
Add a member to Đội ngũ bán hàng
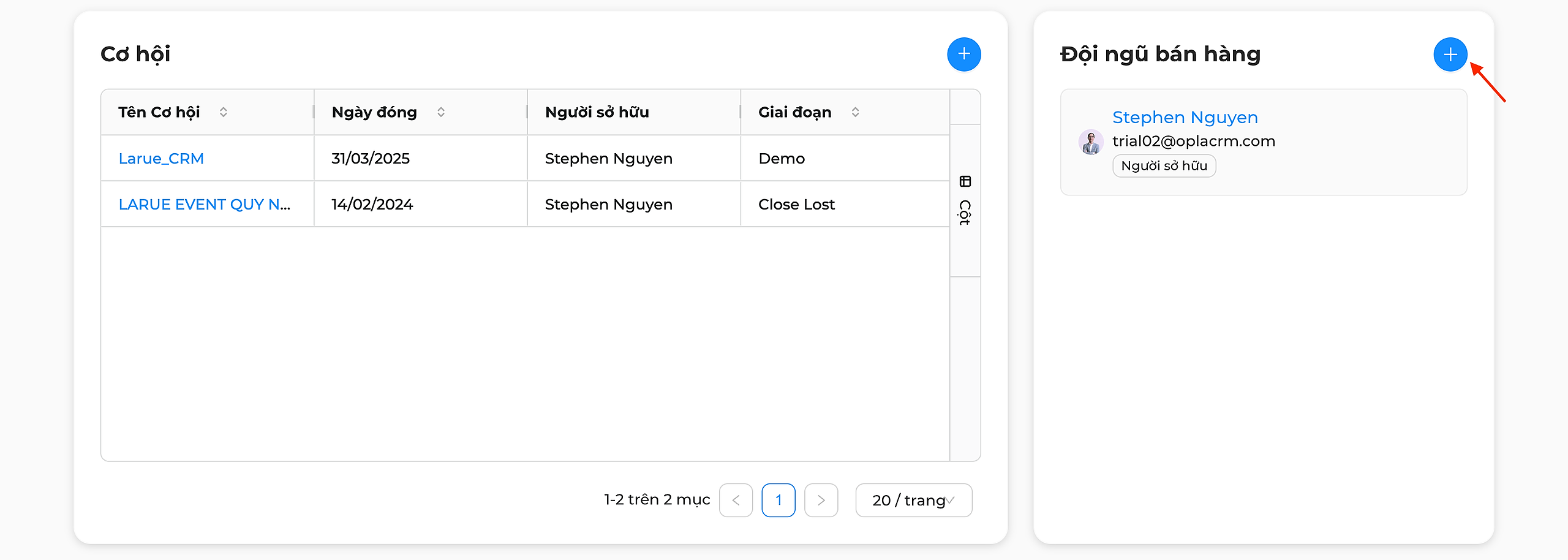click(1450, 55)
